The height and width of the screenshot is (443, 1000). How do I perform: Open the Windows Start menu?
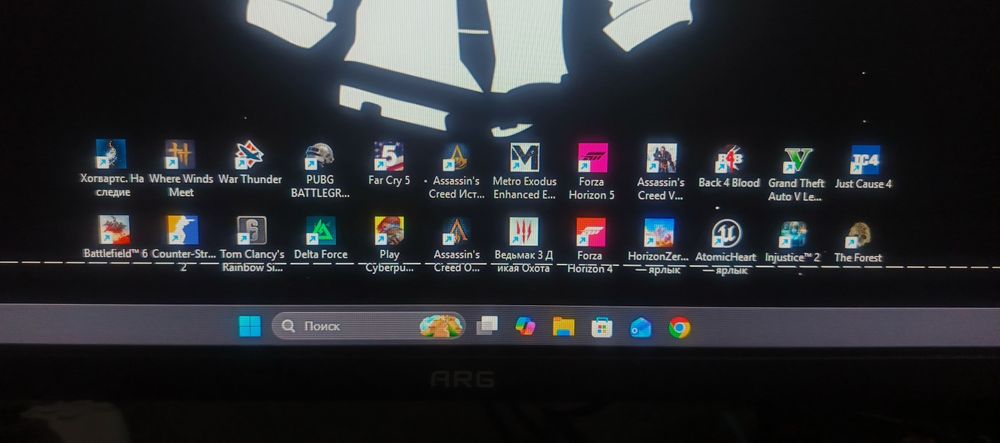[250, 326]
